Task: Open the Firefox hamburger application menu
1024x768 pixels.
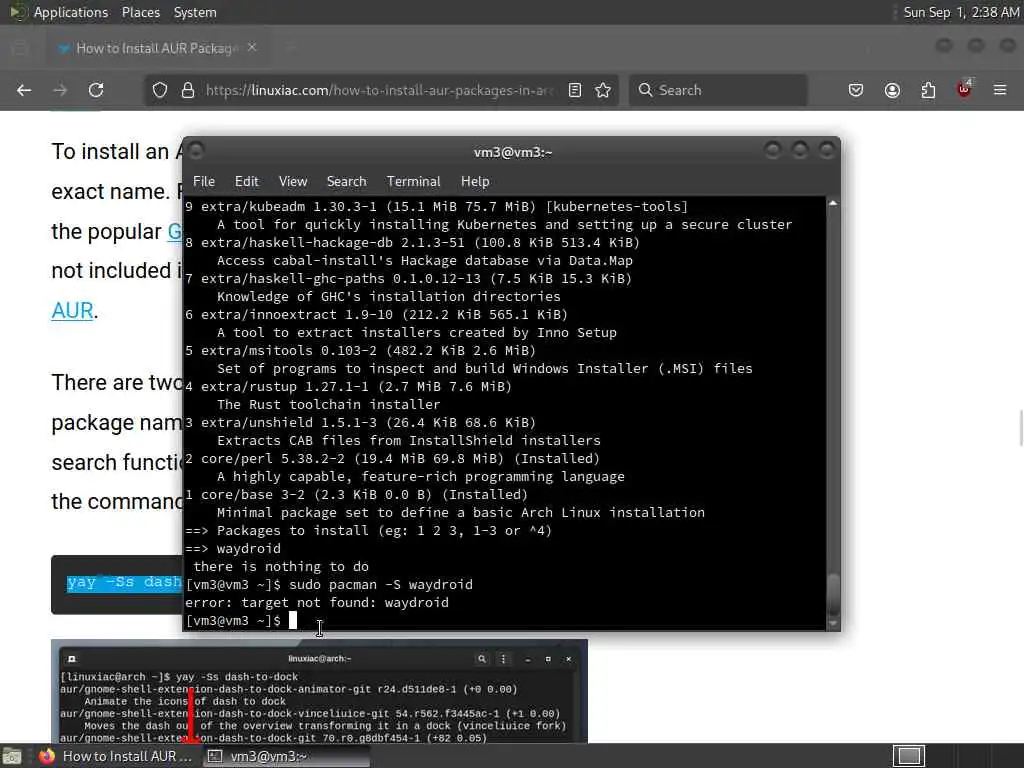Action: 1000,90
